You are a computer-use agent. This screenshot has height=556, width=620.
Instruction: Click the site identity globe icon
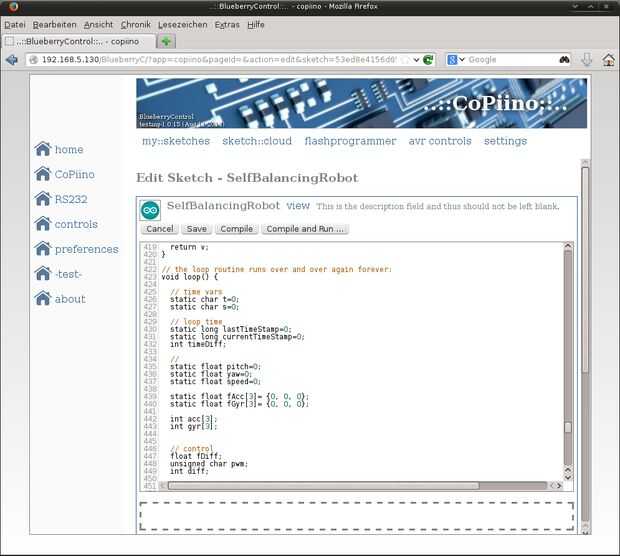(x=34, y=60)
